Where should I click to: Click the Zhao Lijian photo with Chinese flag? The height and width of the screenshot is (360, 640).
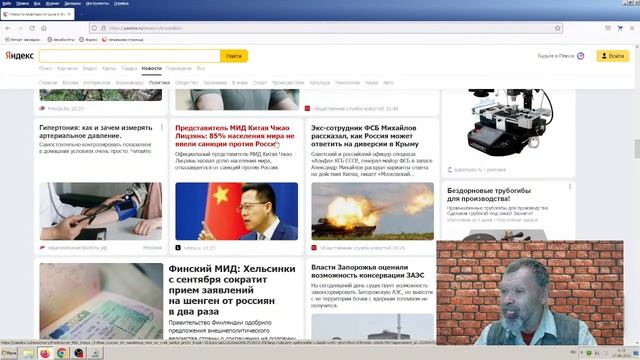(x=236, y=211)
